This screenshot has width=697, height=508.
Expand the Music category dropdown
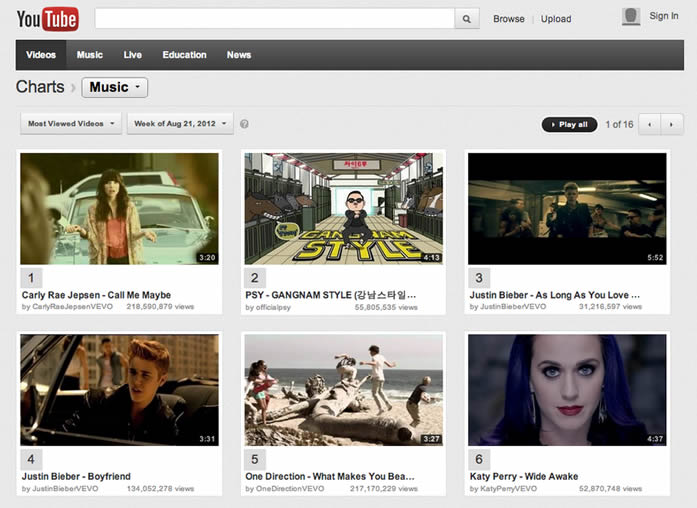point(115,87)
